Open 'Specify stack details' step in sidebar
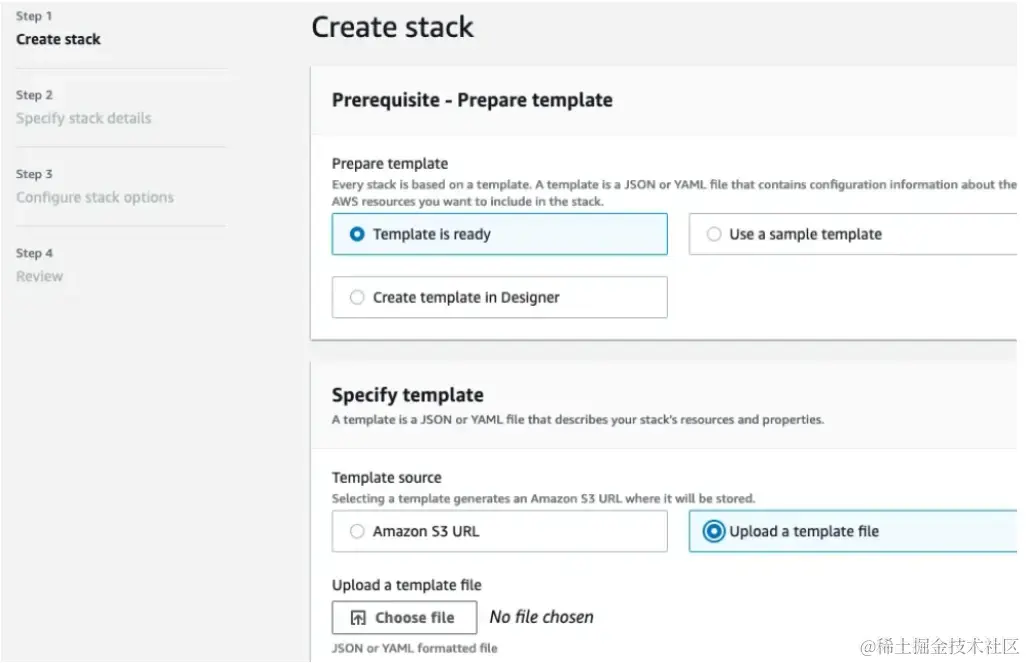The image size is (1026, 663). pyautogui.click(x=84, y=118)
